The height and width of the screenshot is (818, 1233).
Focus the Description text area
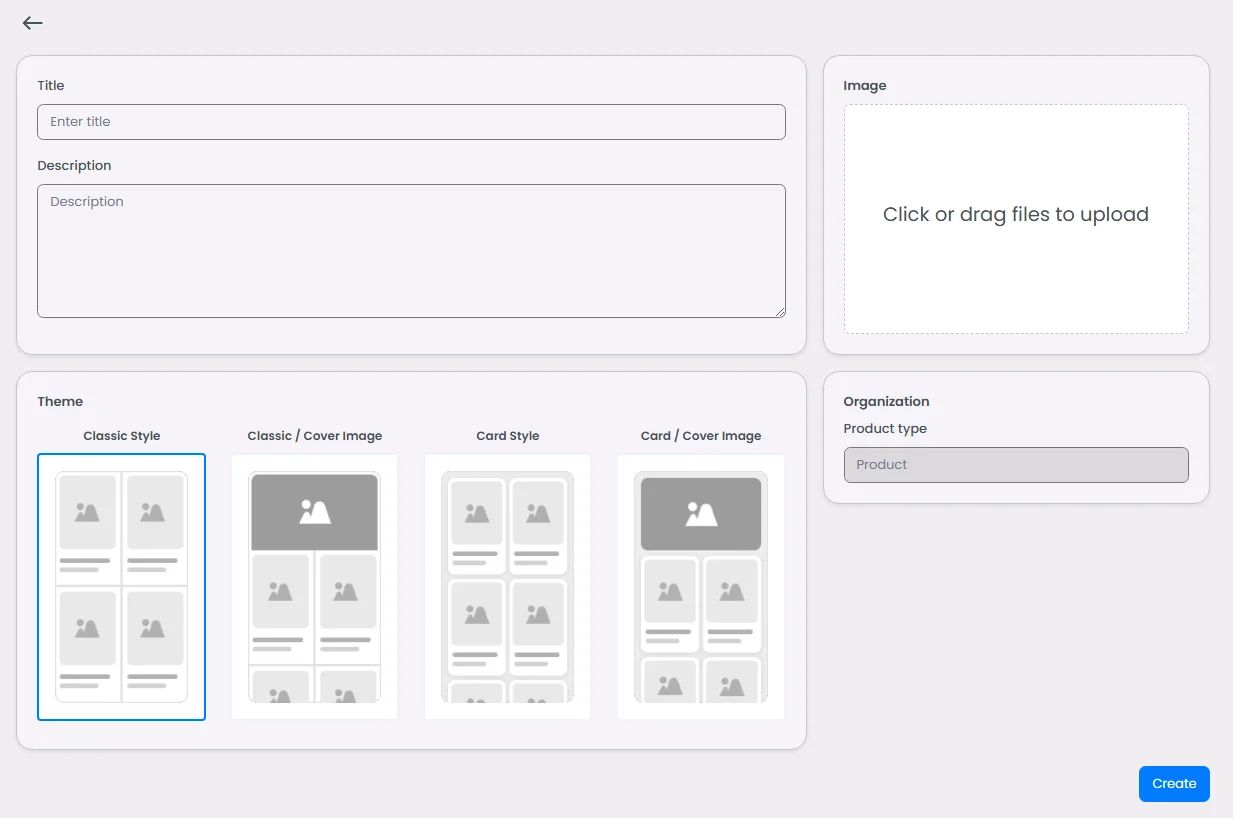(411, 251)
